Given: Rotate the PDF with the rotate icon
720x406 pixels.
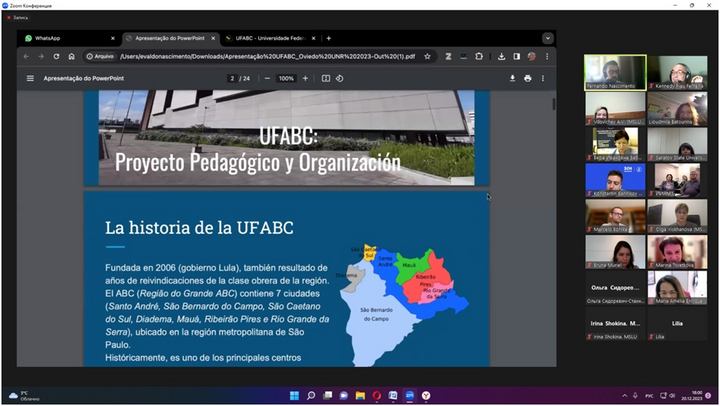Looking at the screenshot, I should 341,78.
